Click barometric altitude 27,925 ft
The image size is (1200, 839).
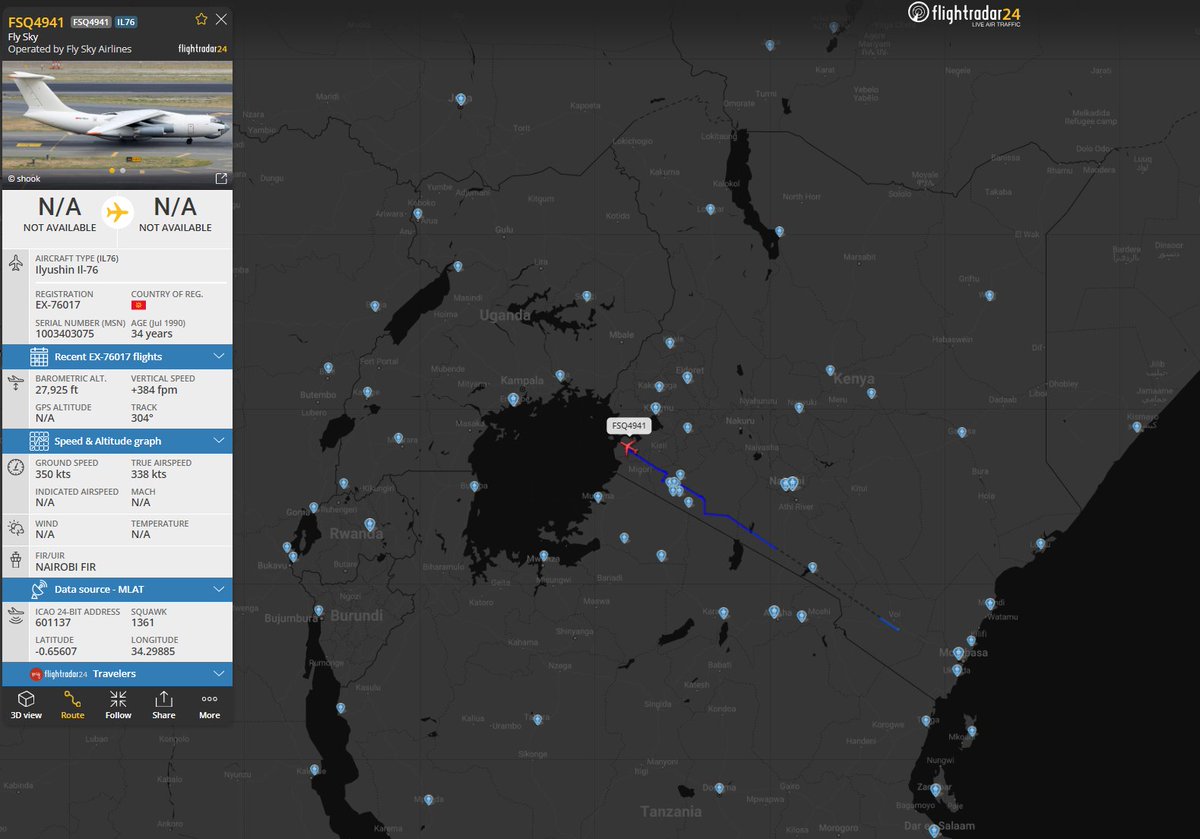(x=58, y=389)
